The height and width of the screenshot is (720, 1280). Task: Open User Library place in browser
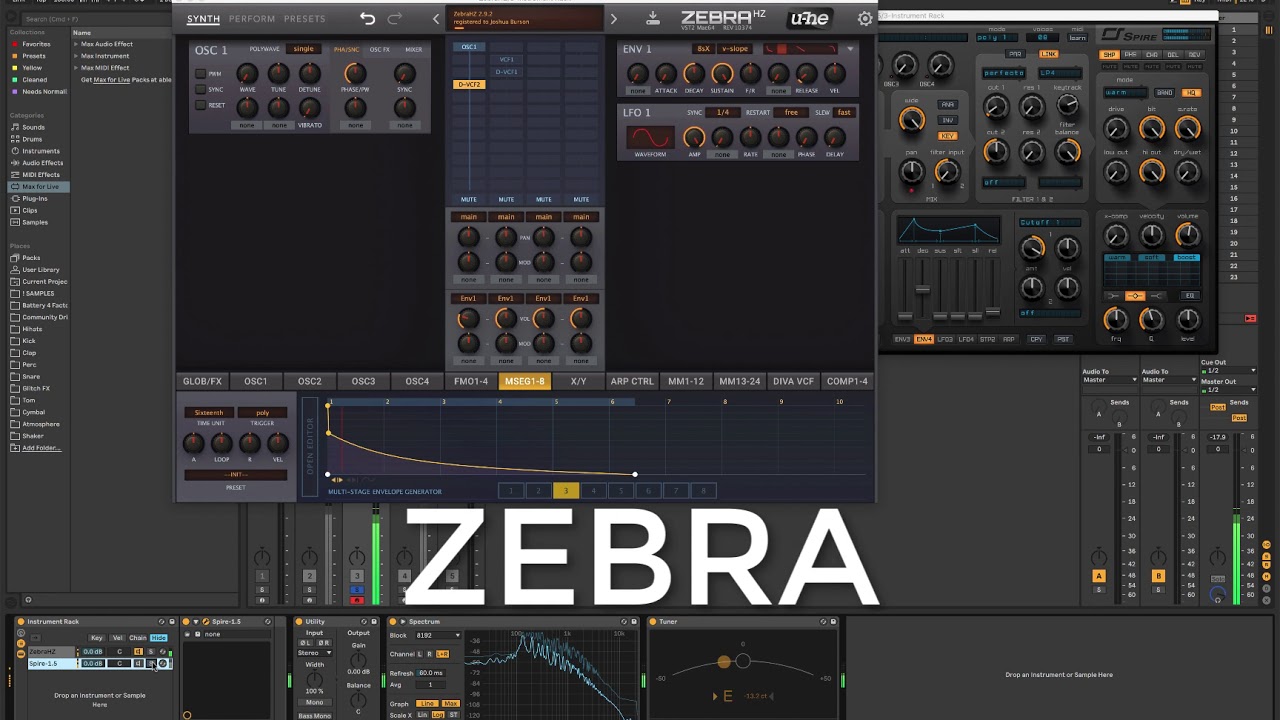tap(41, 270)
